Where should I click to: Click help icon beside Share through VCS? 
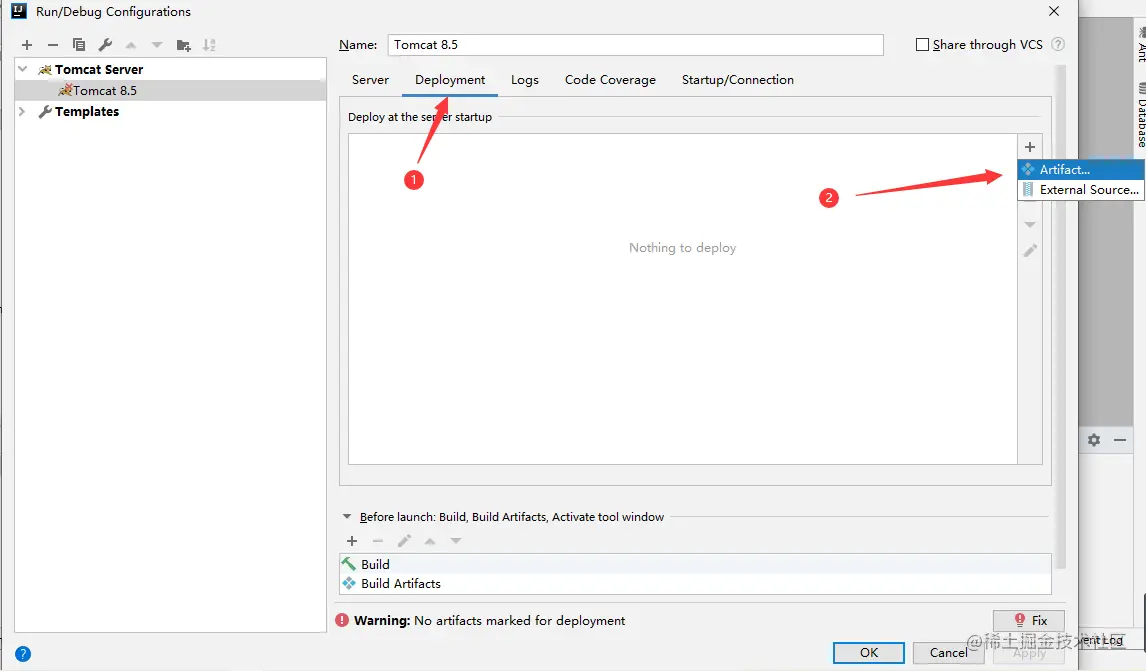point(1058,45)
